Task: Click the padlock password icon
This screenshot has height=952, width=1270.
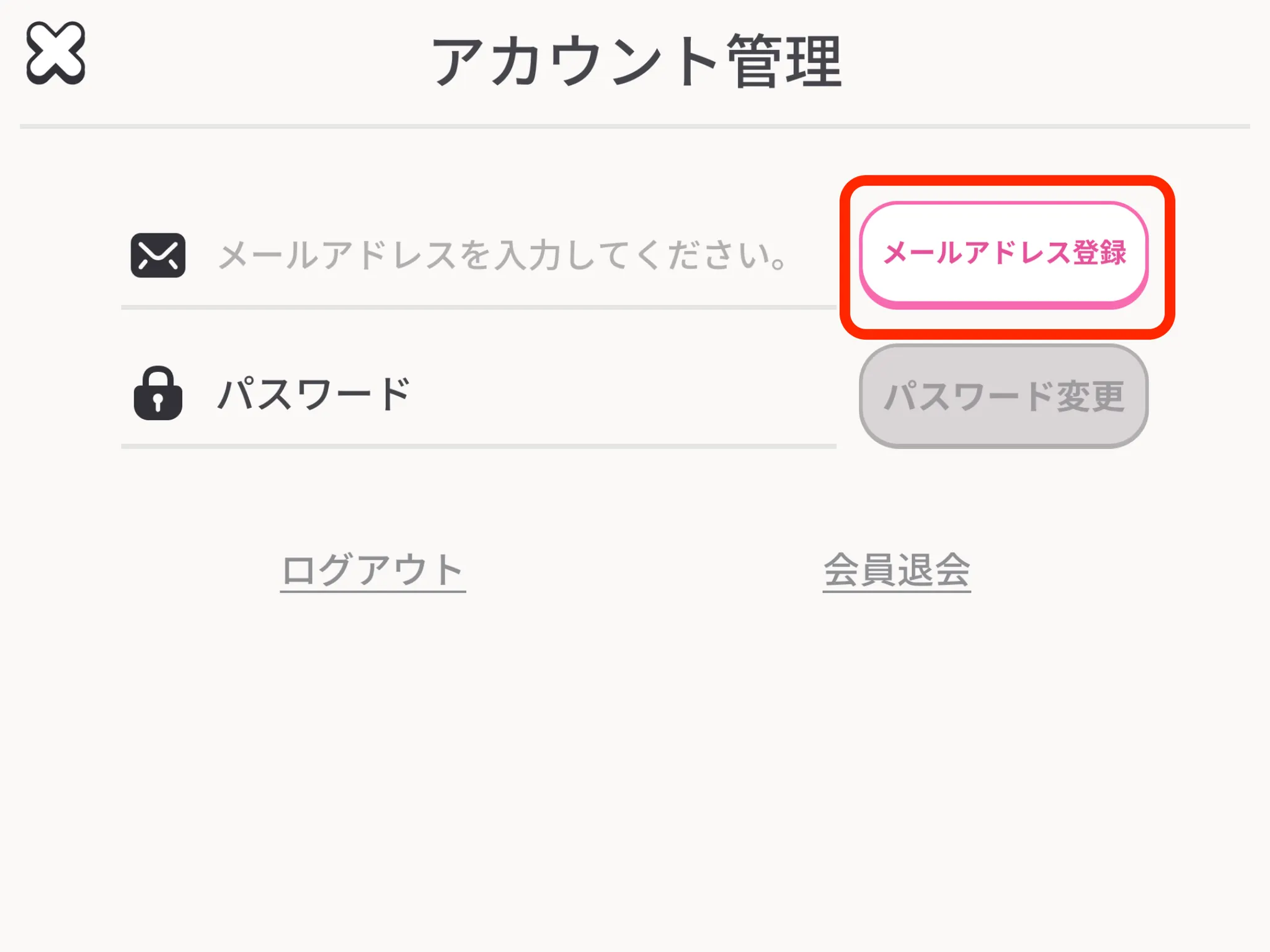Action: point(158,394)
